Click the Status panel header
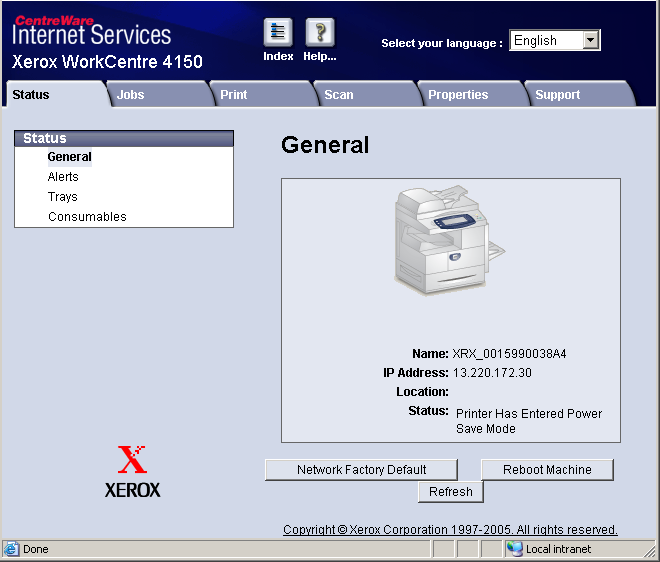Image resolution: width=660 pixels, height=562 pixels. (x=124, y=138)
